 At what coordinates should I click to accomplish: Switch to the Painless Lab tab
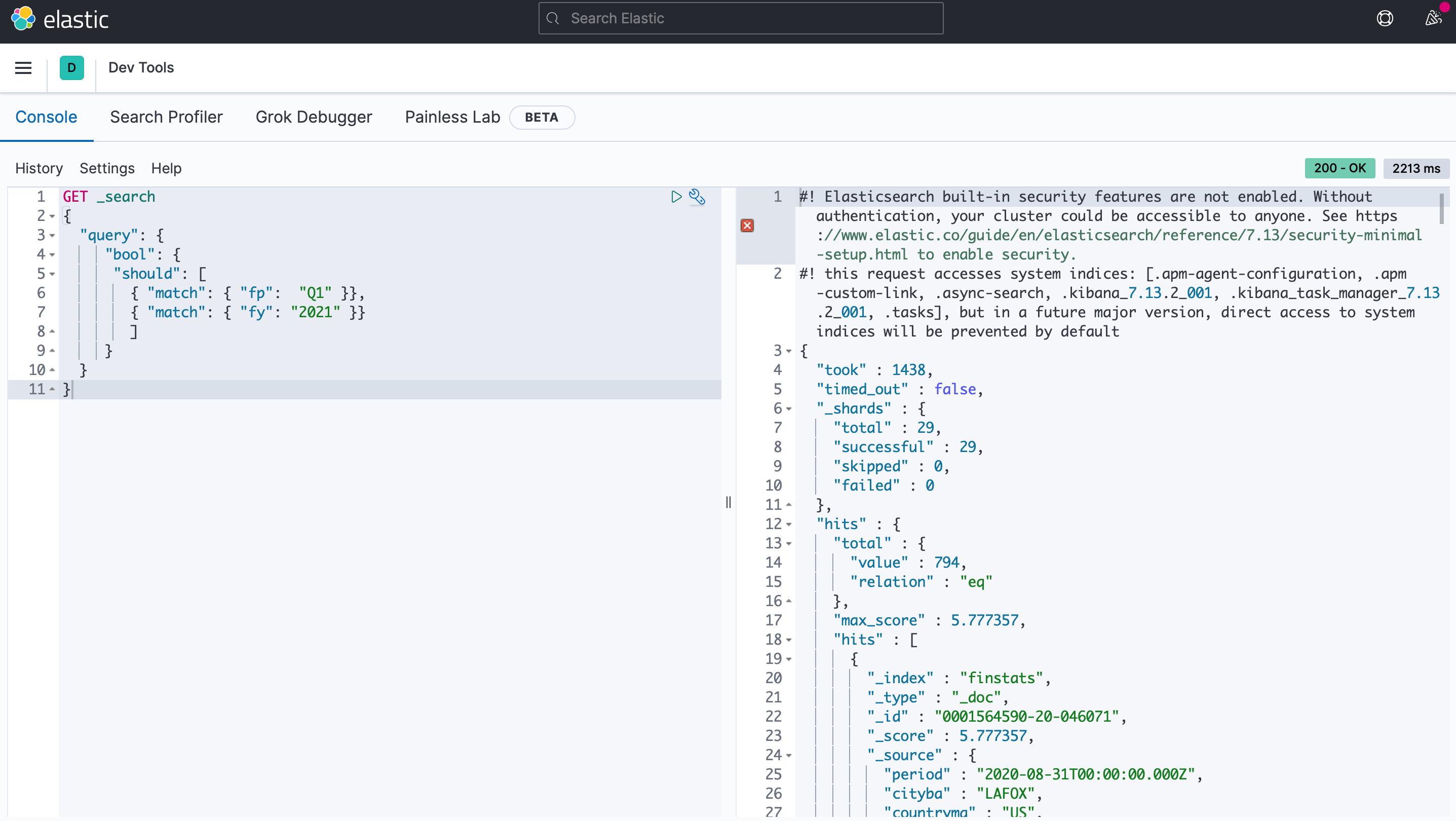(x=452, y=117)
